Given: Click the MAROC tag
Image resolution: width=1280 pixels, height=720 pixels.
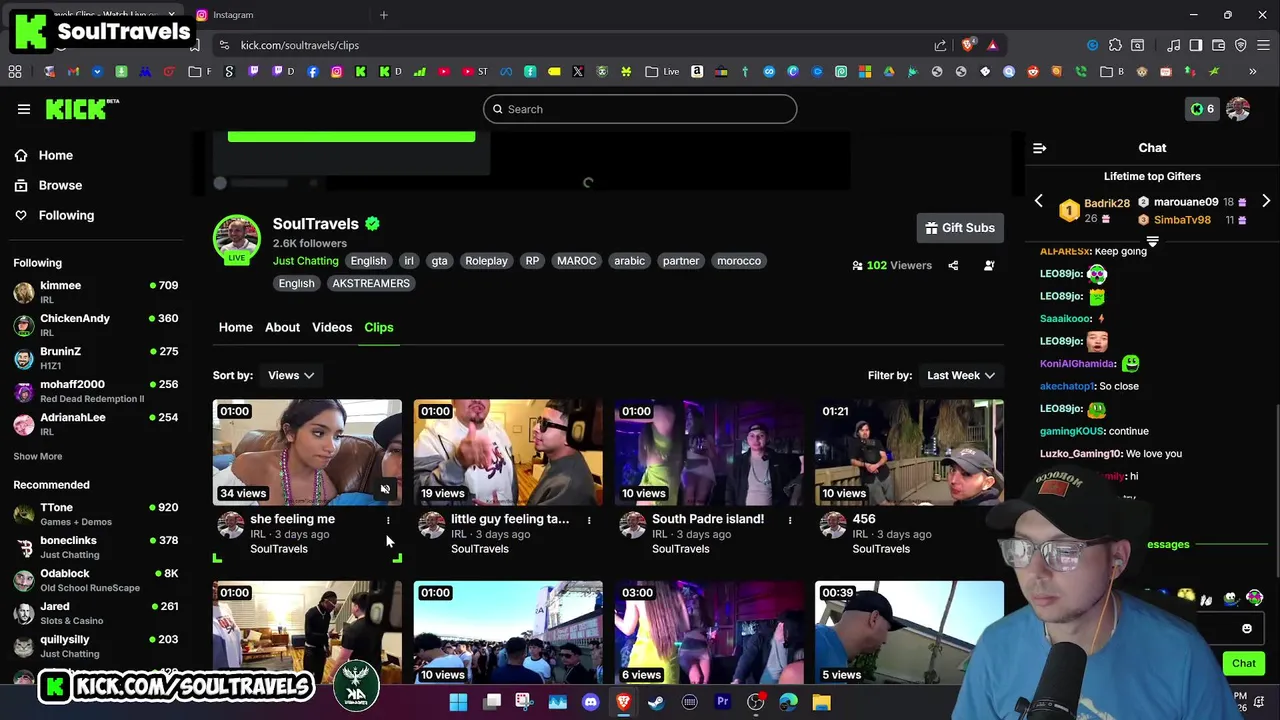Looking at the screenshot, I should [576, 261].
